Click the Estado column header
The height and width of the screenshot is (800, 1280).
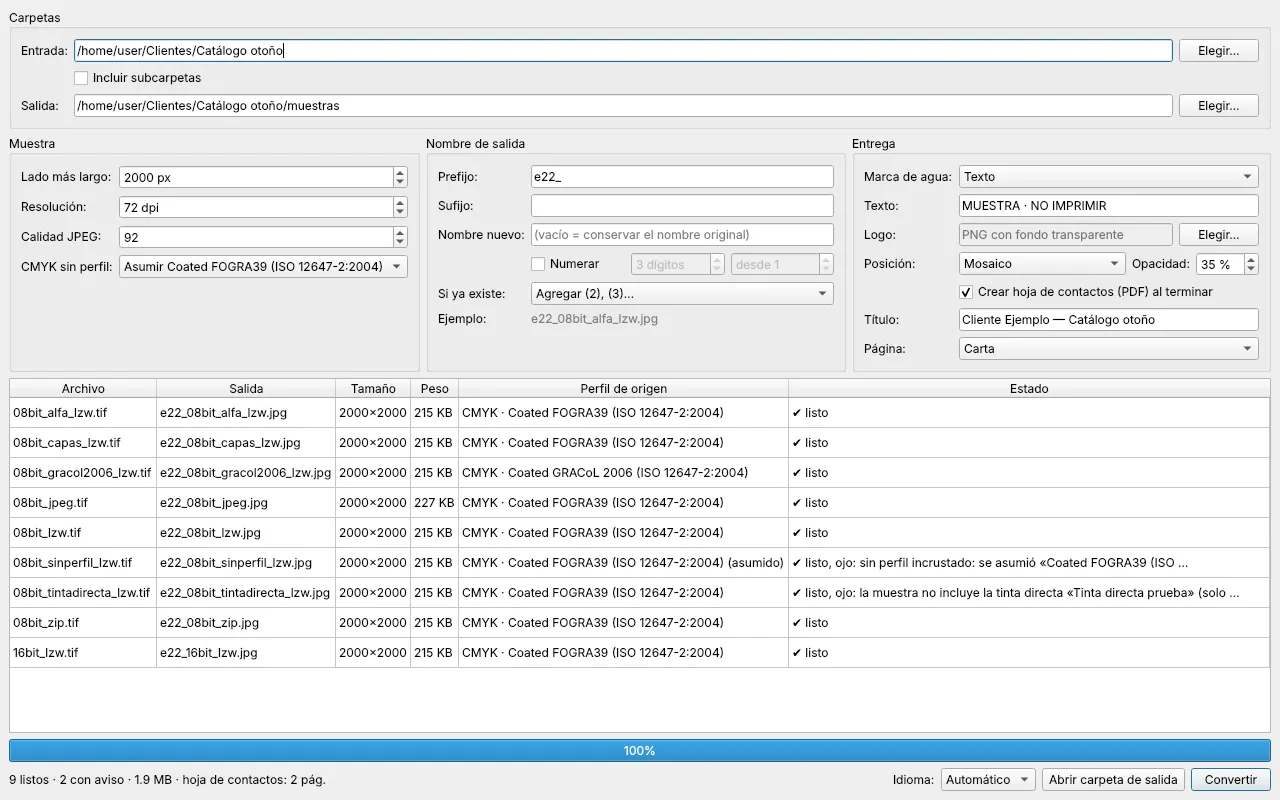pyautogui.click(x=1029, y=389)
